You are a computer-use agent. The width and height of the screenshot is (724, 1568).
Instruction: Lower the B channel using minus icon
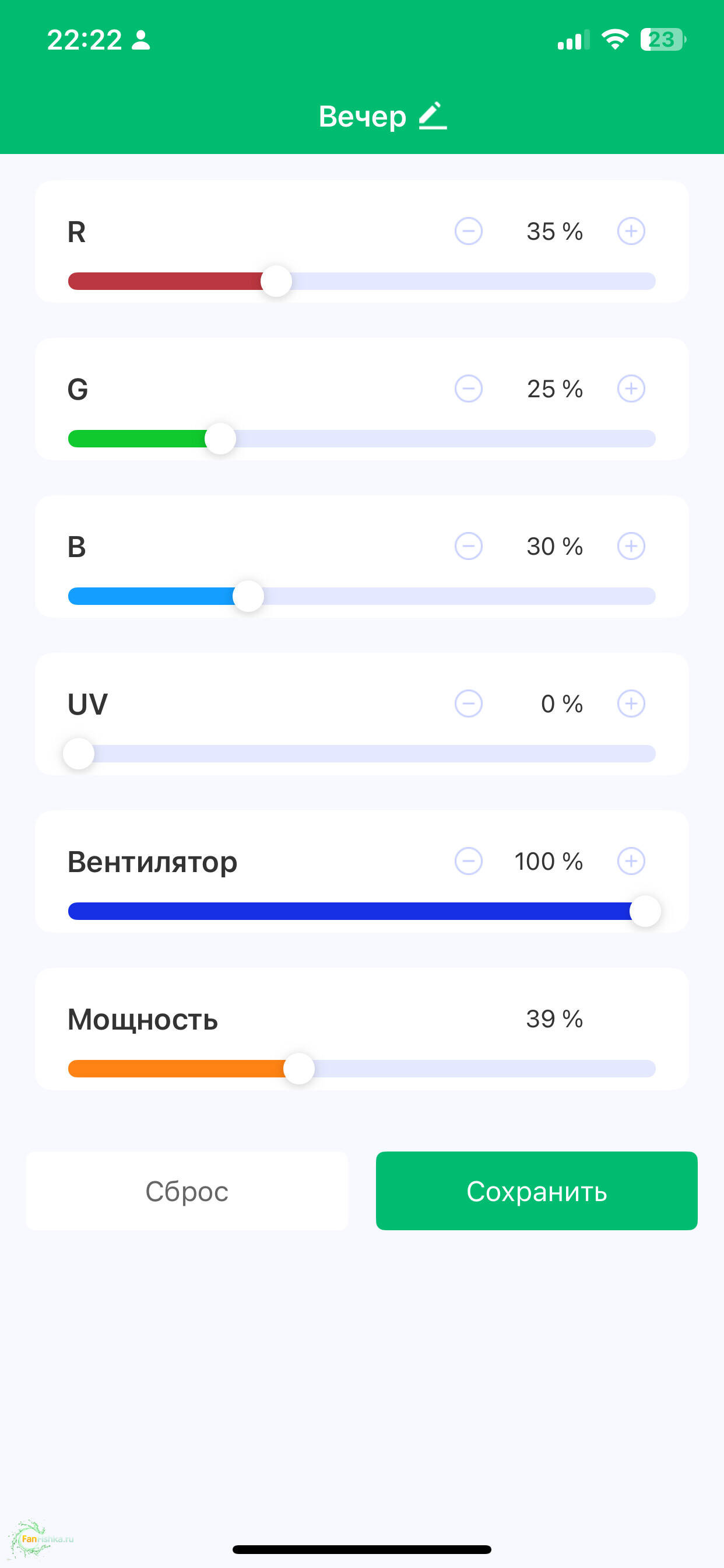[x=469, y=546]
